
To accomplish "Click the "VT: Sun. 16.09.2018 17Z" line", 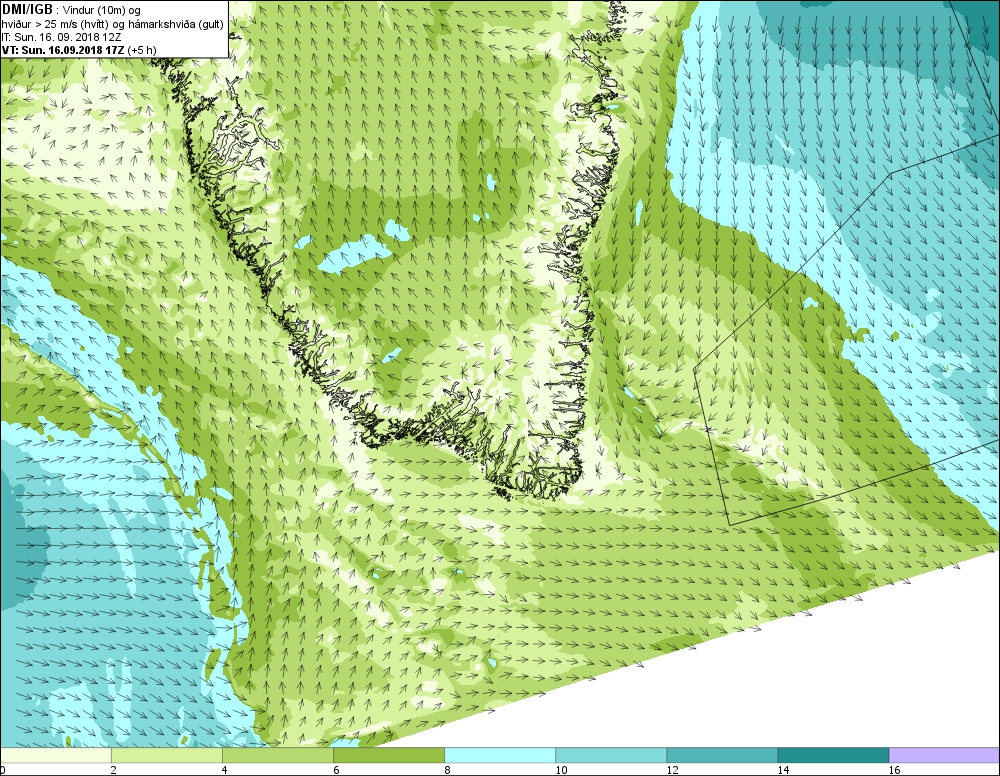I will tap(63, 50).
